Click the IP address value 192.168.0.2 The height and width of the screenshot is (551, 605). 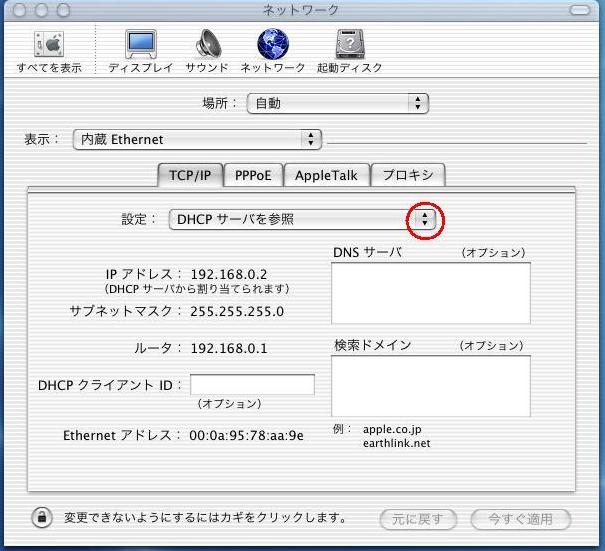[229, 274]
